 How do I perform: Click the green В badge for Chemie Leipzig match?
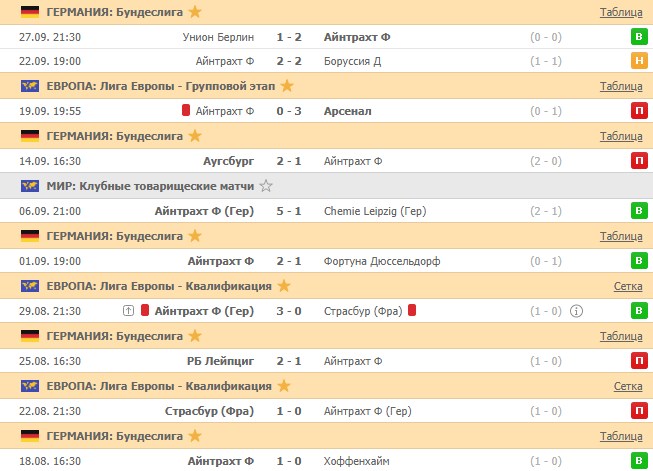pos(638,211)
